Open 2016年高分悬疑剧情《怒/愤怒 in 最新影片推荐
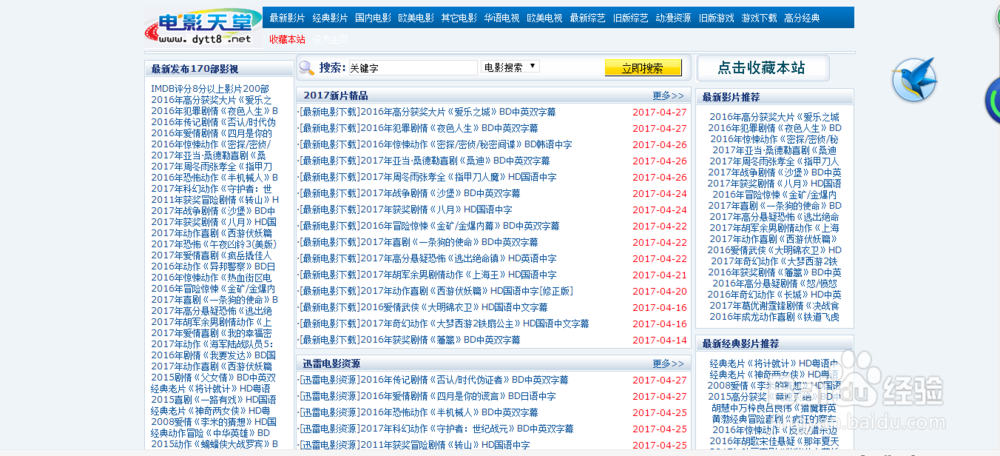Image resolution: width=1000 pixels, height=456 pixels. coord(775,283)
